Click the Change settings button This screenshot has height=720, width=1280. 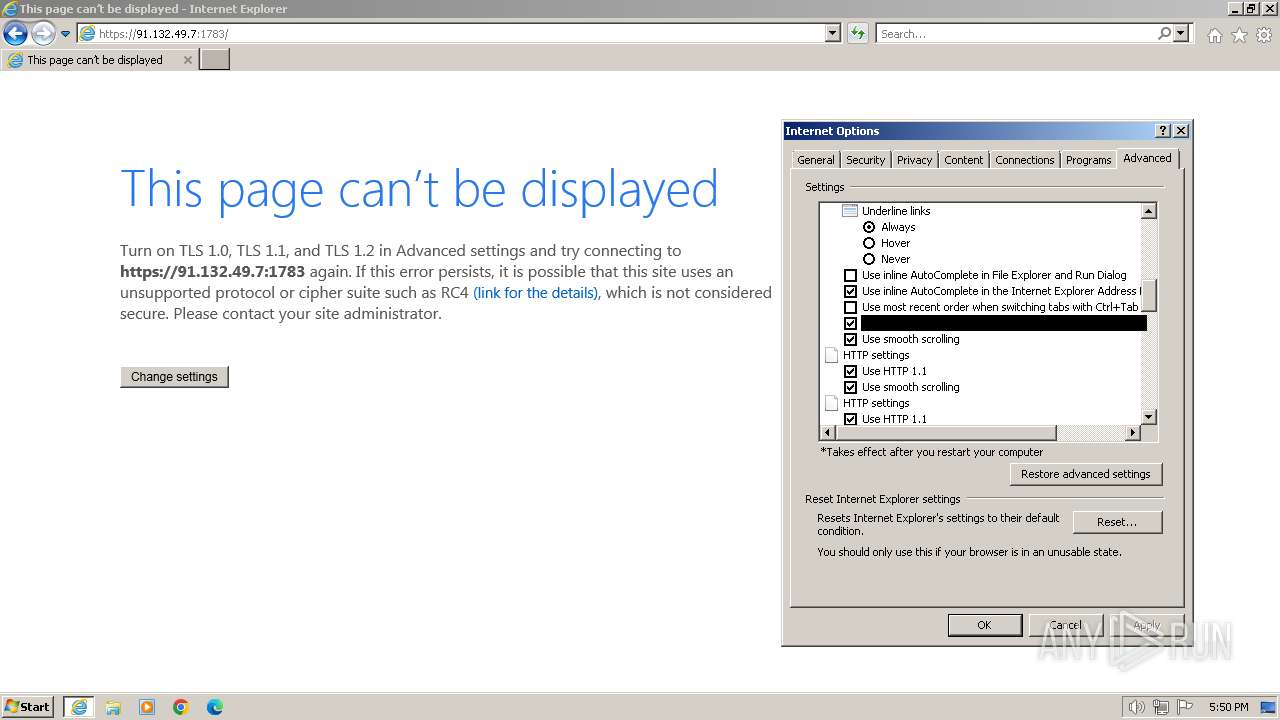coord(174,377)
